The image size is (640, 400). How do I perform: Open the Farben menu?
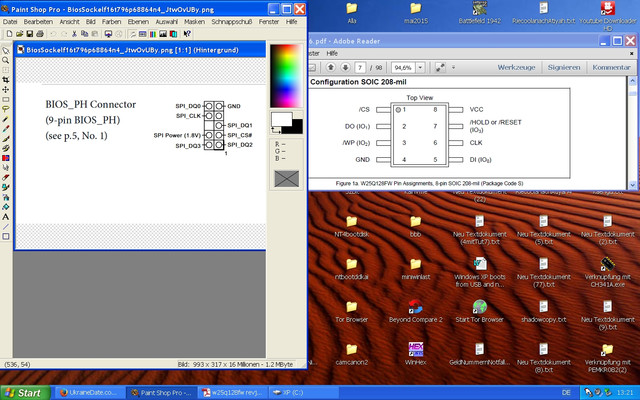tap(111, 22)
